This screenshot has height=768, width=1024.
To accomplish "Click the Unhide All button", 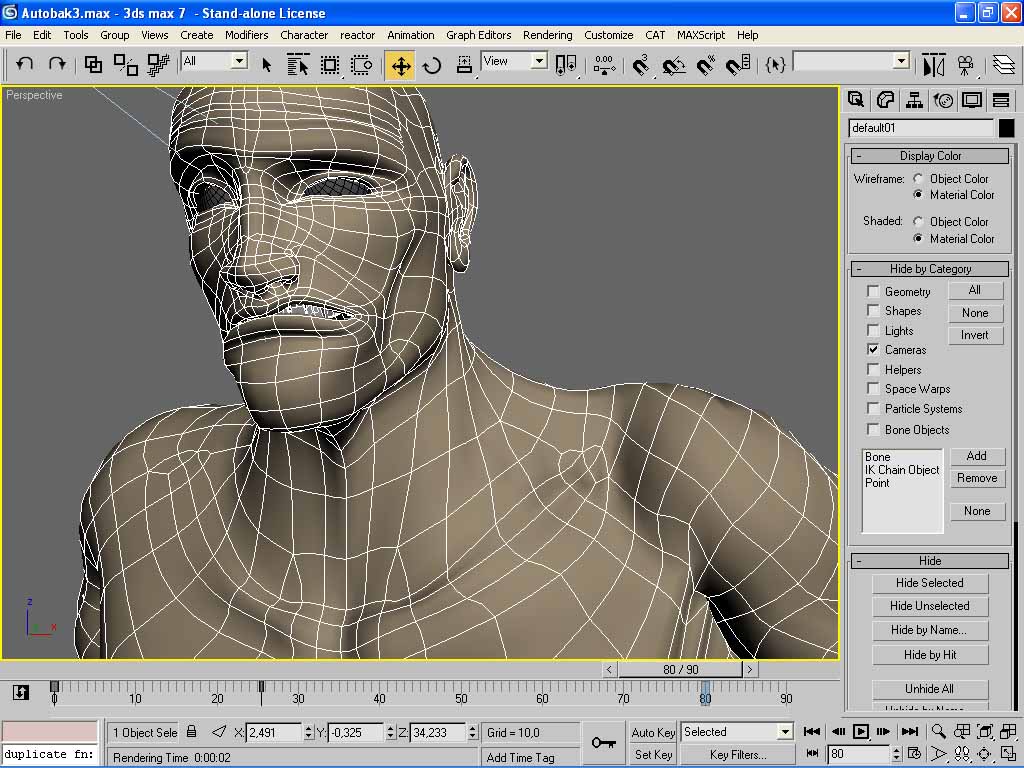I will click(929, 689).
